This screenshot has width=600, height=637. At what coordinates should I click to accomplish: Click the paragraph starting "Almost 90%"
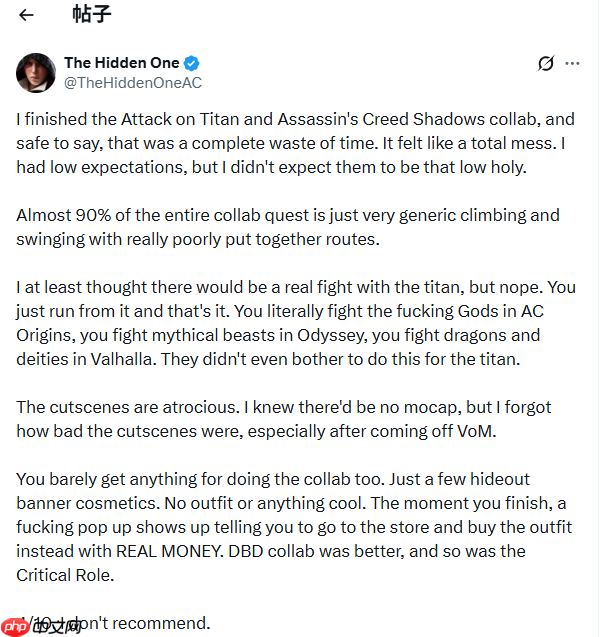(x=288, y=227)
